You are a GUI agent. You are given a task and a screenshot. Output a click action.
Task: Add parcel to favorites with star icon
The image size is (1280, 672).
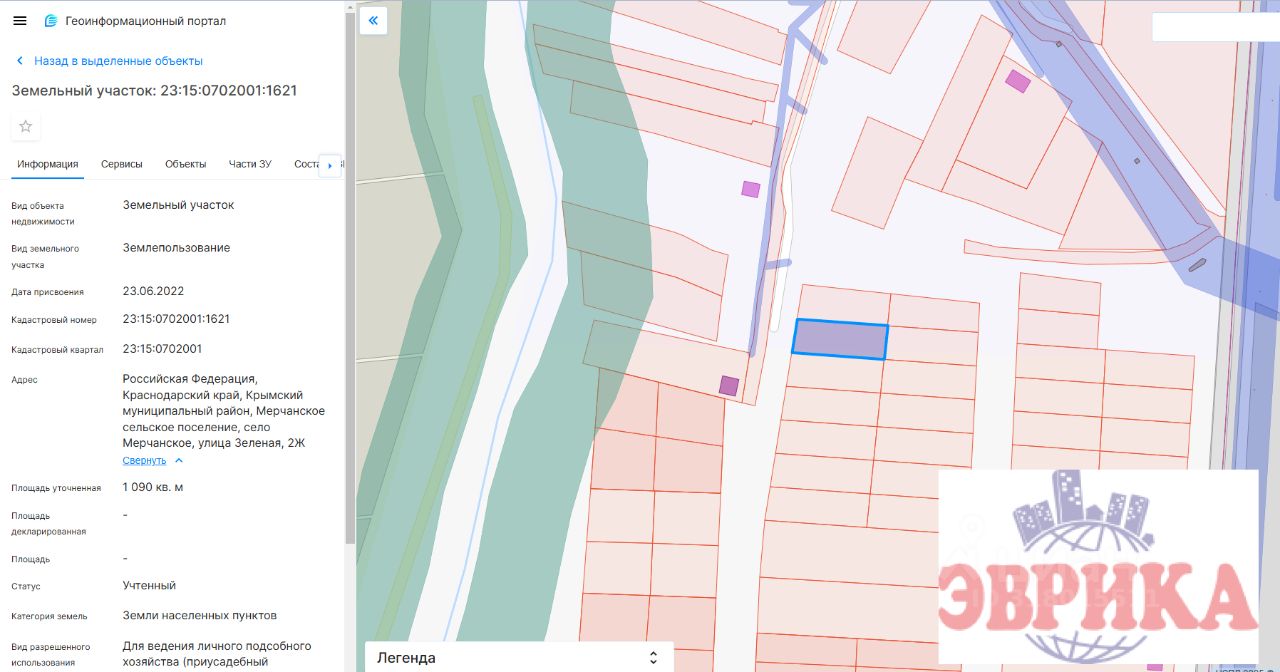(x=26, y=126)
